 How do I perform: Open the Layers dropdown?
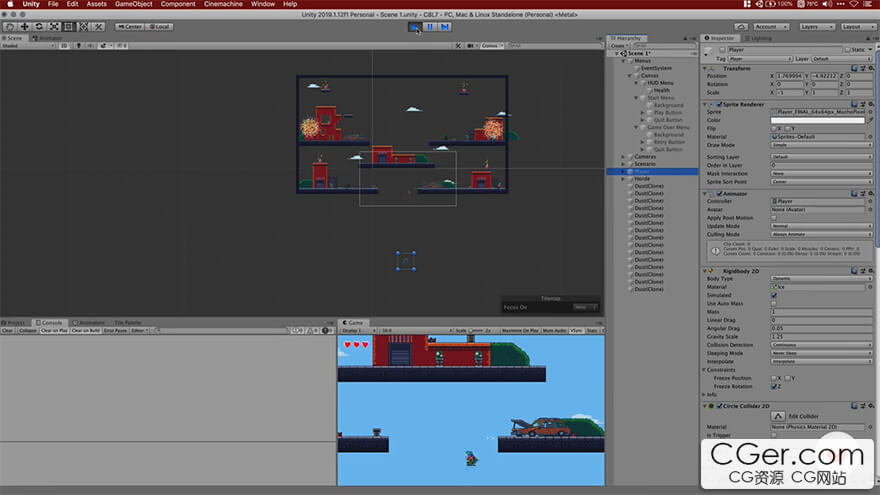pyautogui.click(x=816, y=26)
